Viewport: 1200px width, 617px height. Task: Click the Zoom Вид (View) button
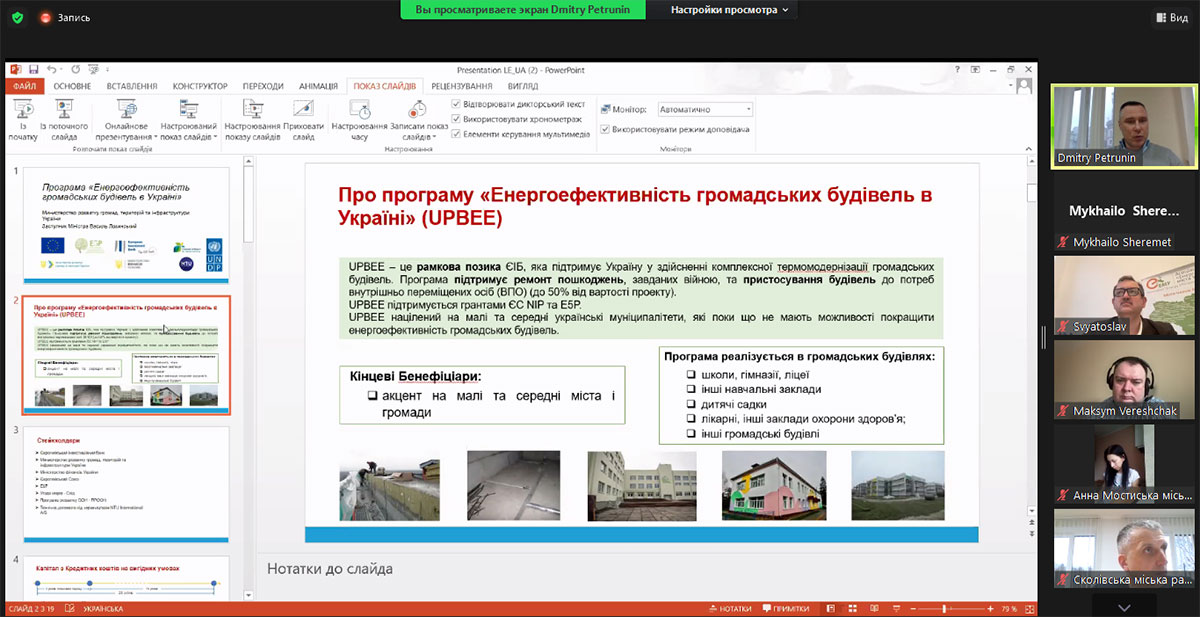[x=1171, y=17]
